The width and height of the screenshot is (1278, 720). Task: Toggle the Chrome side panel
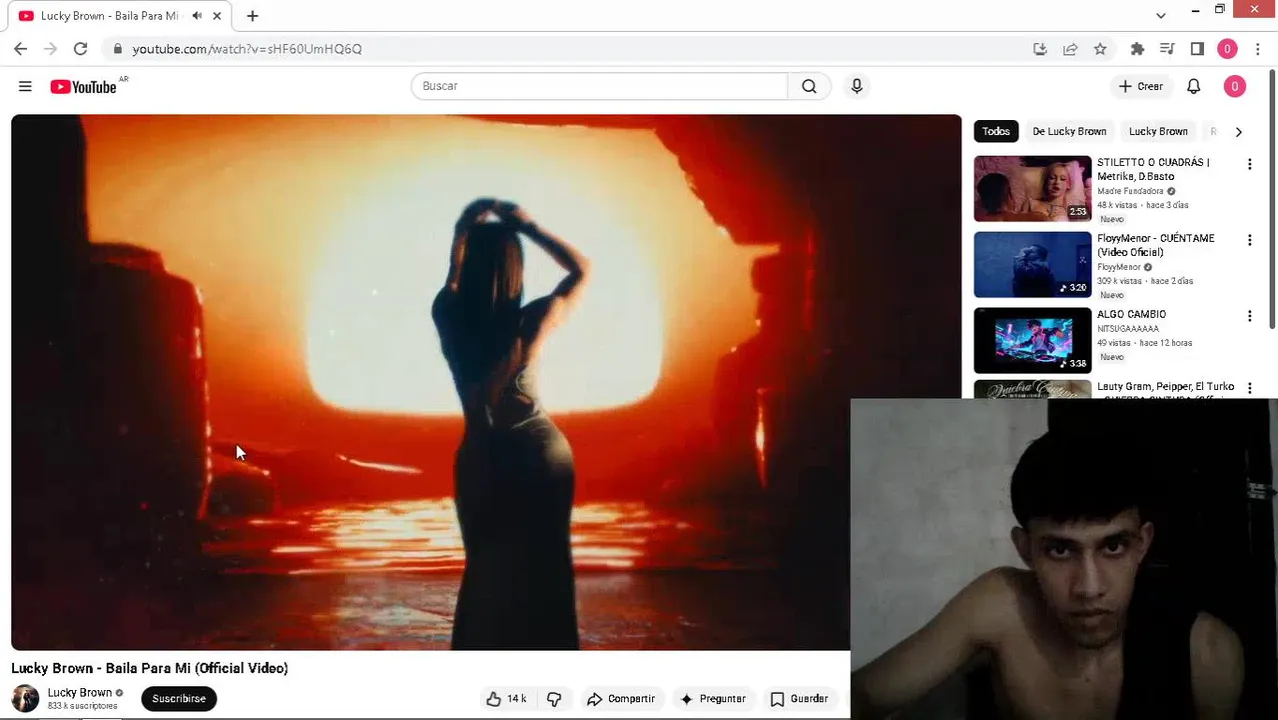tap(1197, 48)
